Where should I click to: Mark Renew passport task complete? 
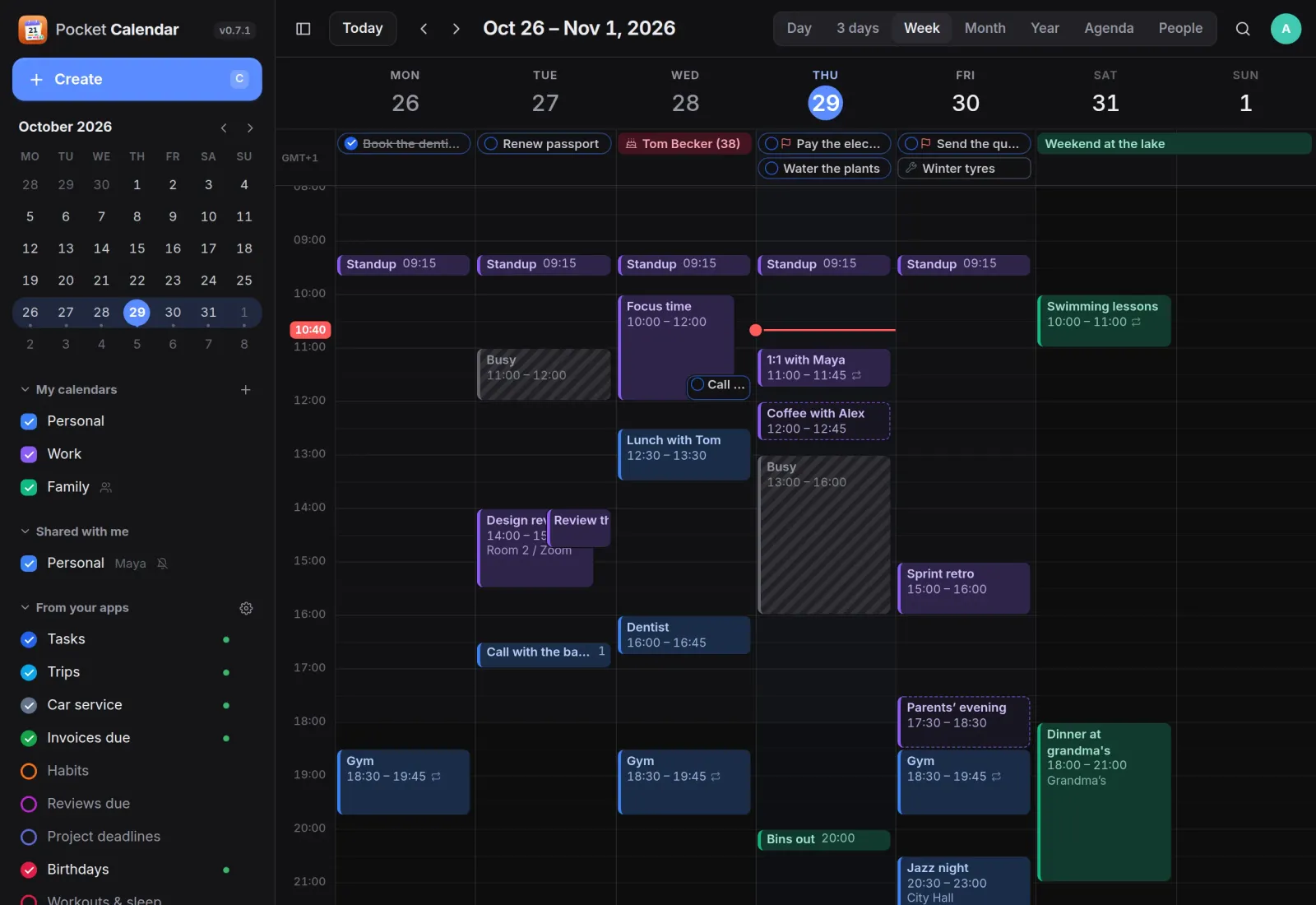491,144
